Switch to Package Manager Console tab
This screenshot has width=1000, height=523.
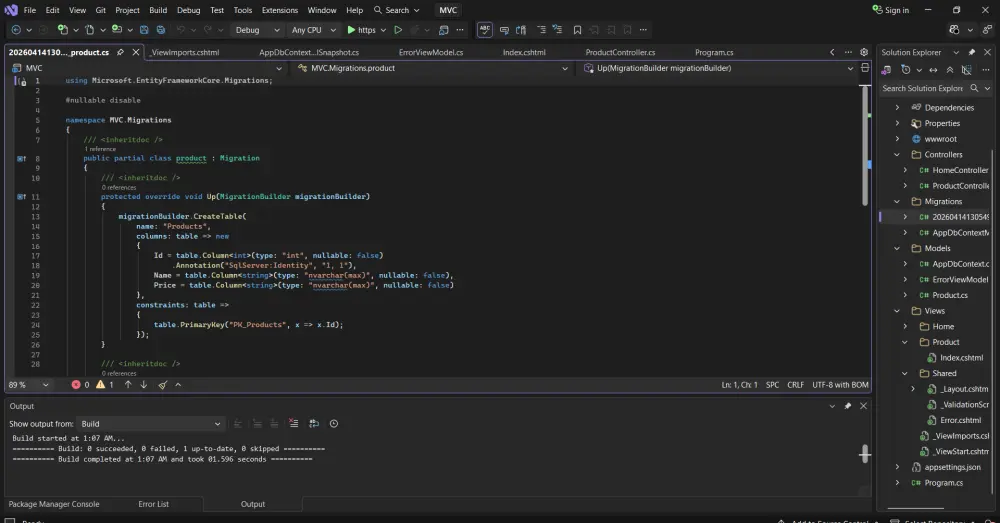click(x=54, y=504)
